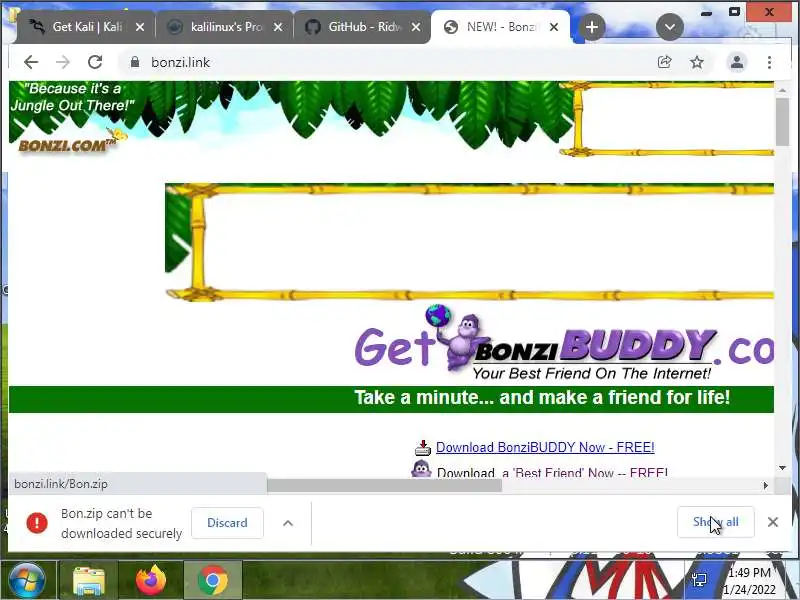Open the tab search dropdown
The width and height of the screenshot is (800, 600).
(x=670, y=27)
